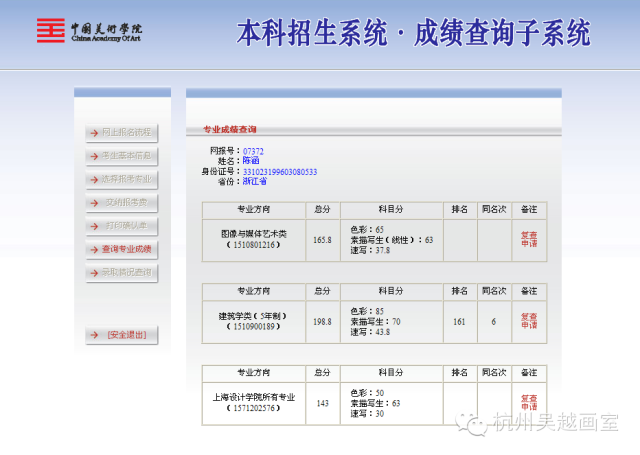640x455 pixels.
Task: Click the 速写：43.8 score line
Action: 370,332
